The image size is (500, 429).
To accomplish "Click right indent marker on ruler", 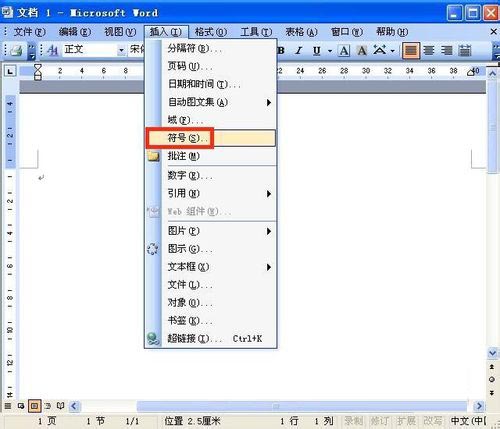I will coord(471,72).
